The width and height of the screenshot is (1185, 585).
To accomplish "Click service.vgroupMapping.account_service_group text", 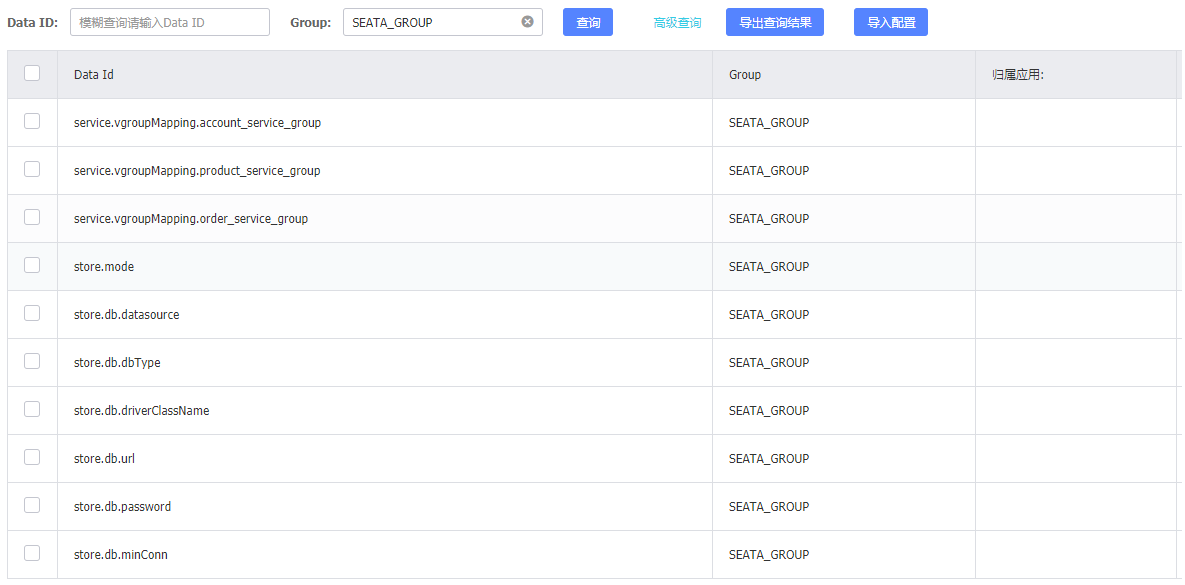I will pyautogui.click(x=197, y=123).
